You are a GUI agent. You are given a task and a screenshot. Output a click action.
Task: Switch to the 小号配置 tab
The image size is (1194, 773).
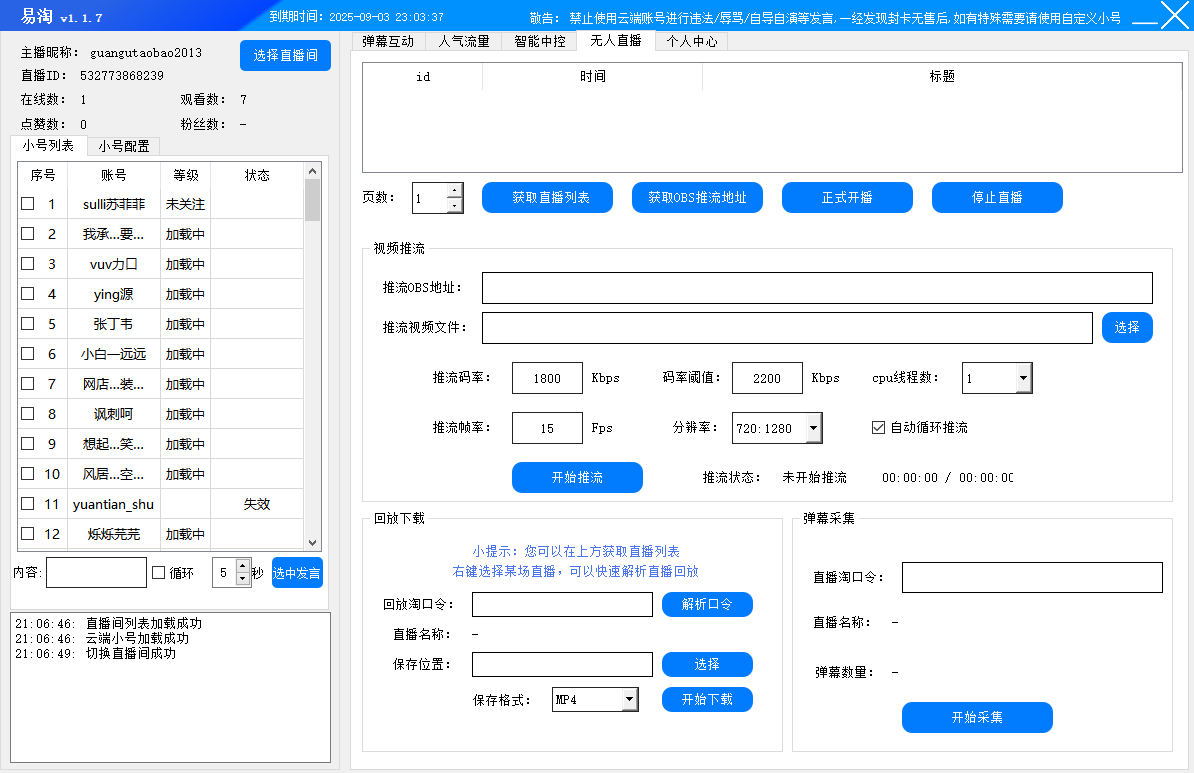(x=123, y=146)
